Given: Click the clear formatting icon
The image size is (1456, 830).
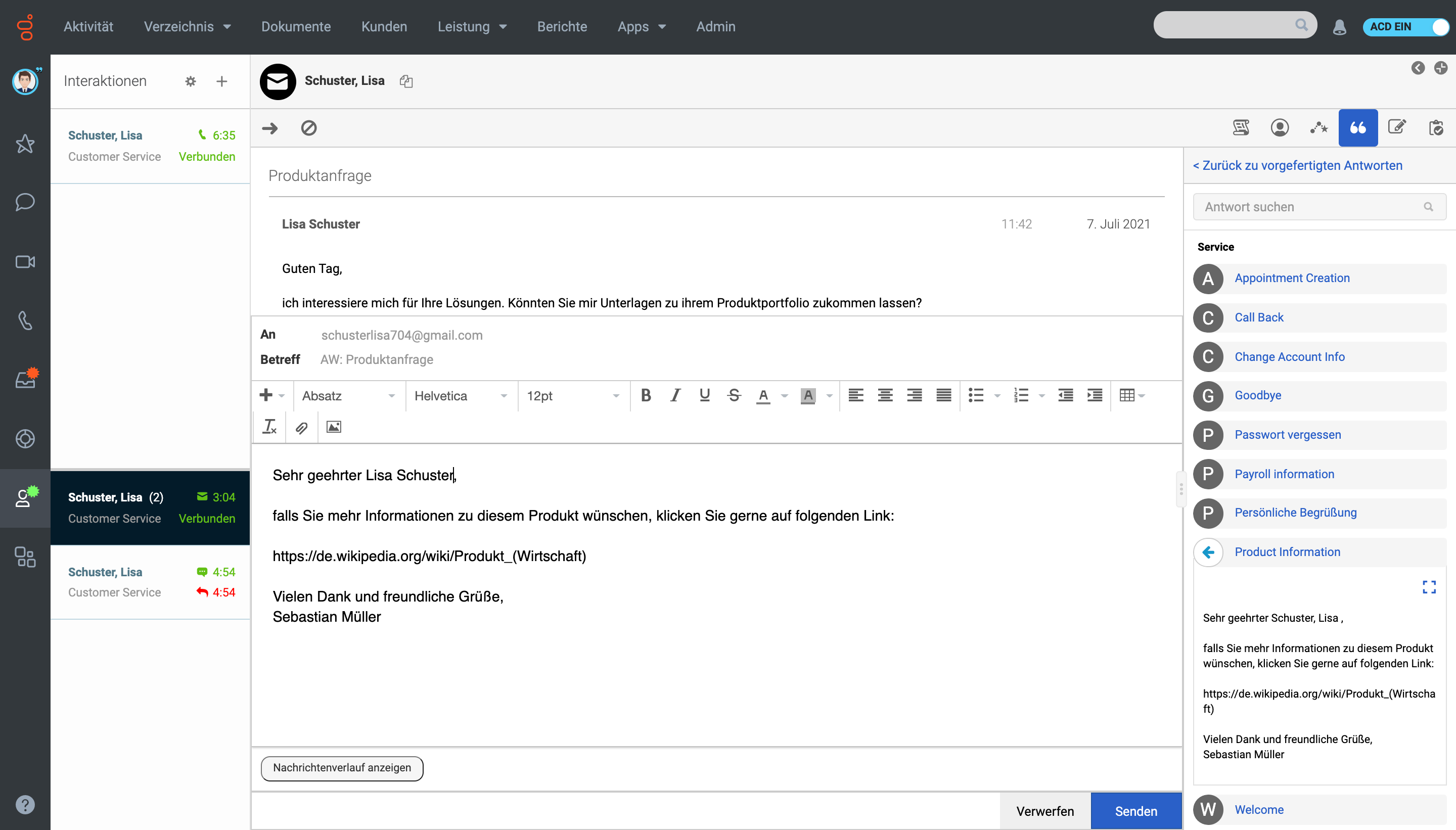Looking at the screenshot, I should pos(269,427).
